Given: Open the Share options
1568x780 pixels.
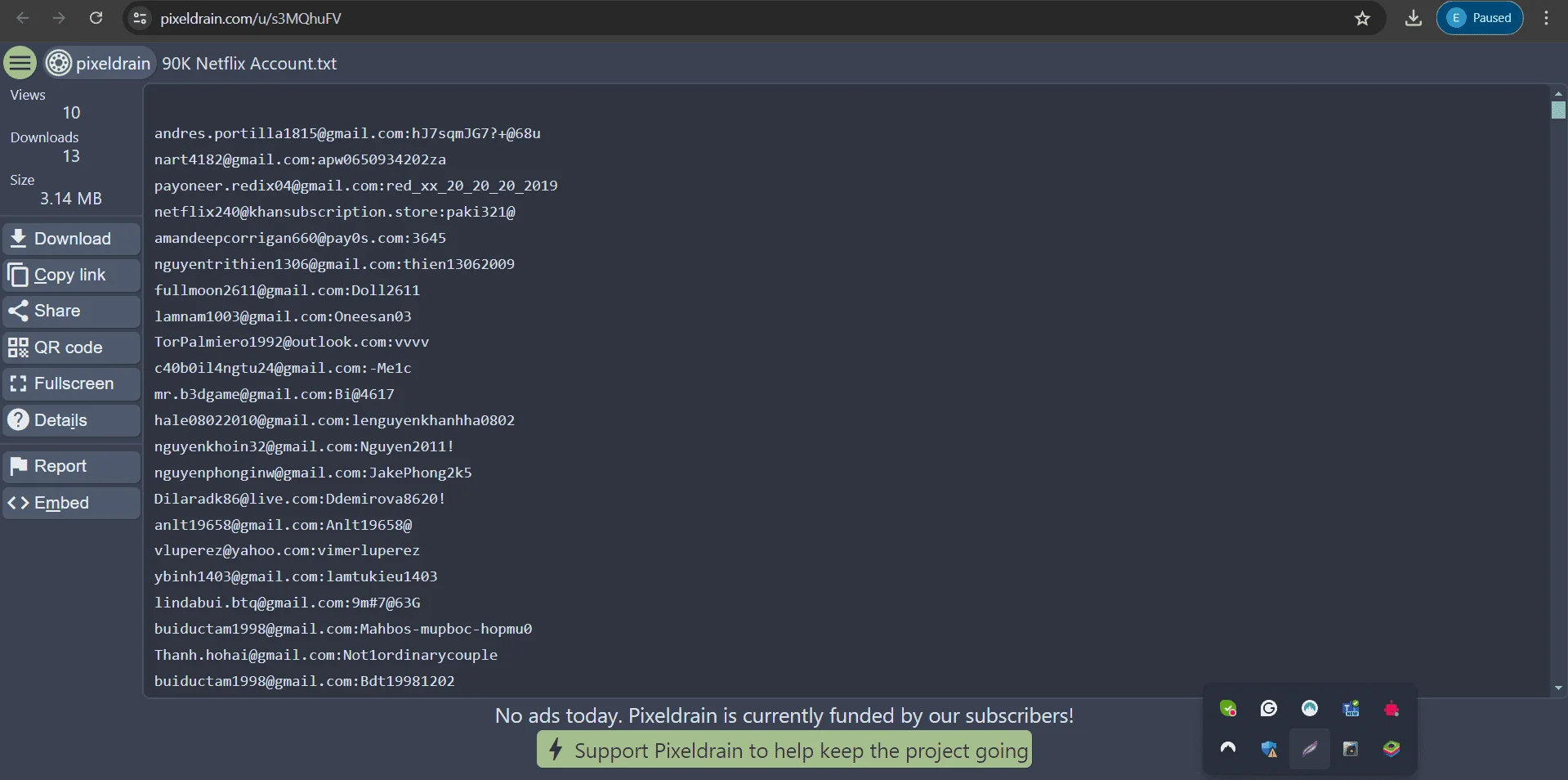Looking at the screenshot, I should pos(71,311).
